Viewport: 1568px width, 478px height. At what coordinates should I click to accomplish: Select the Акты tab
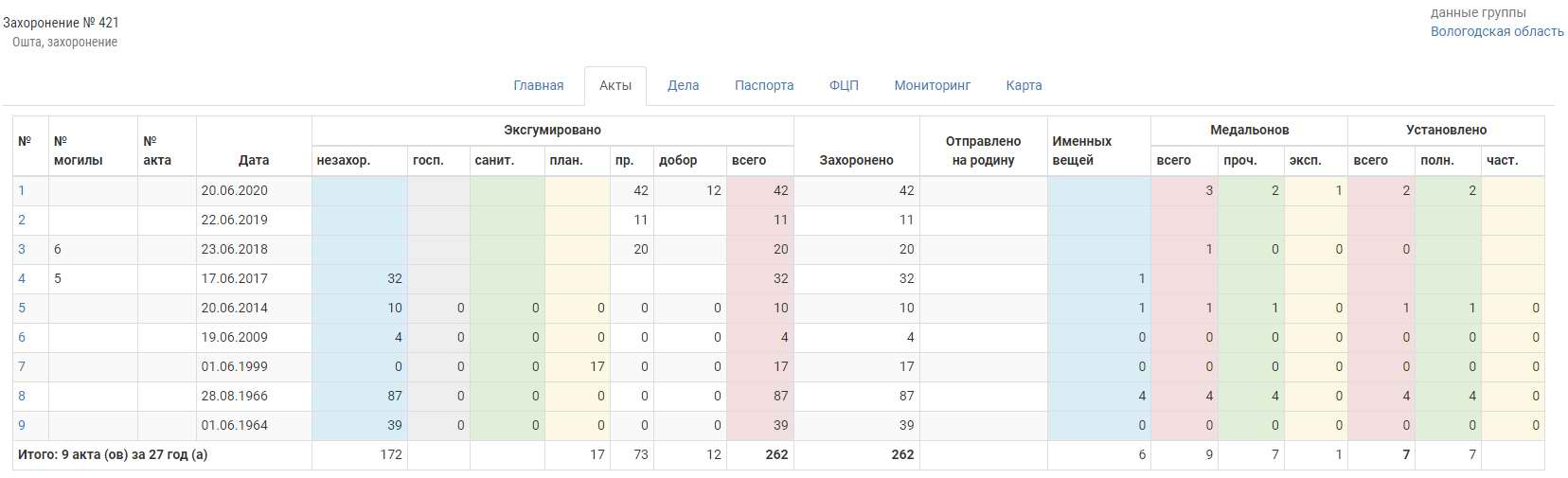[x=615, y=85]
